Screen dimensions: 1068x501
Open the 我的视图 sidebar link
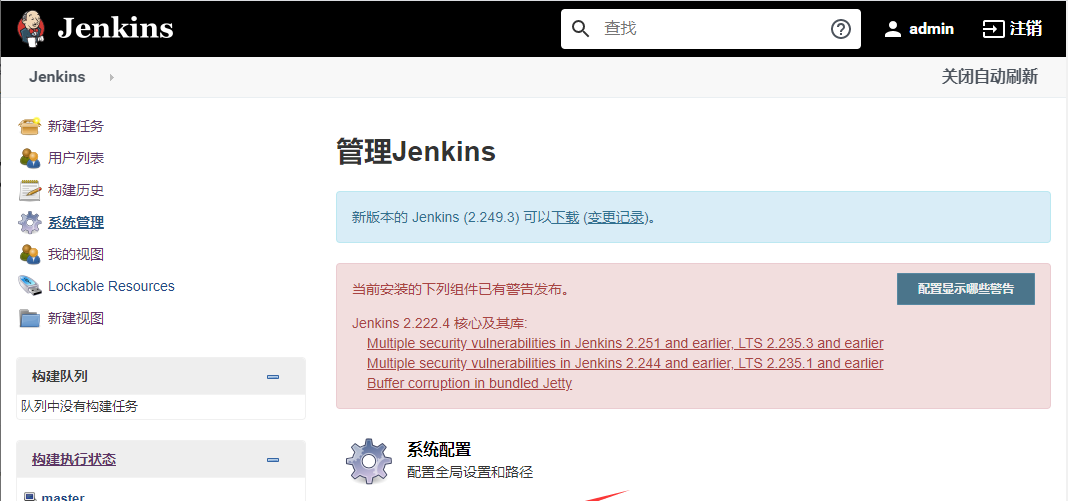click(76, 254)
